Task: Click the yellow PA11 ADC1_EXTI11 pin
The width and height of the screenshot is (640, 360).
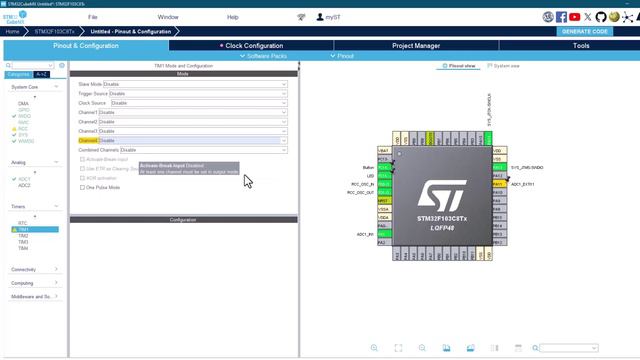Action: [x=500, y=184]
